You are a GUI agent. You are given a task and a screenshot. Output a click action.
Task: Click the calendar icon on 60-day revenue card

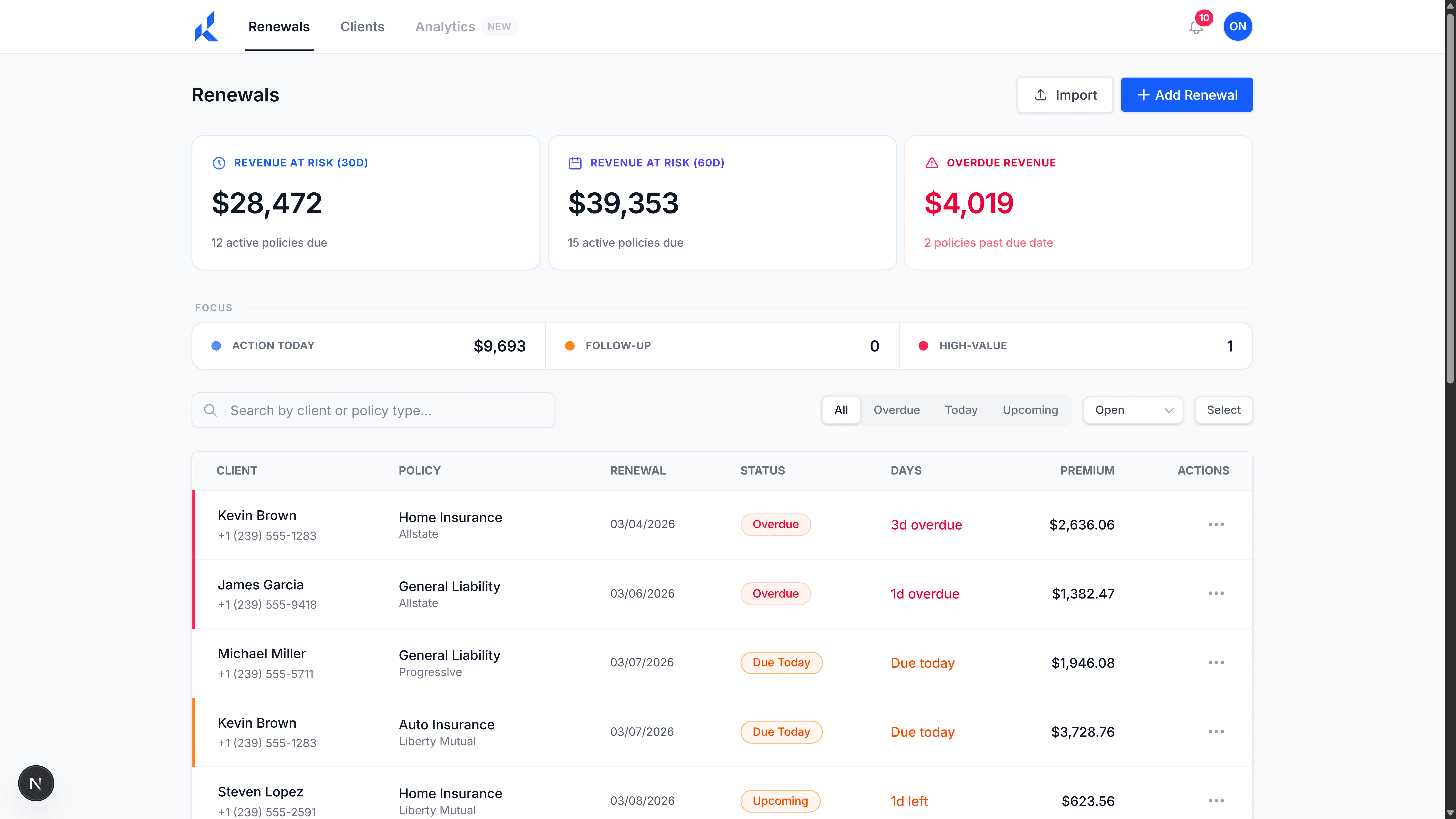[x=575, y=163]
